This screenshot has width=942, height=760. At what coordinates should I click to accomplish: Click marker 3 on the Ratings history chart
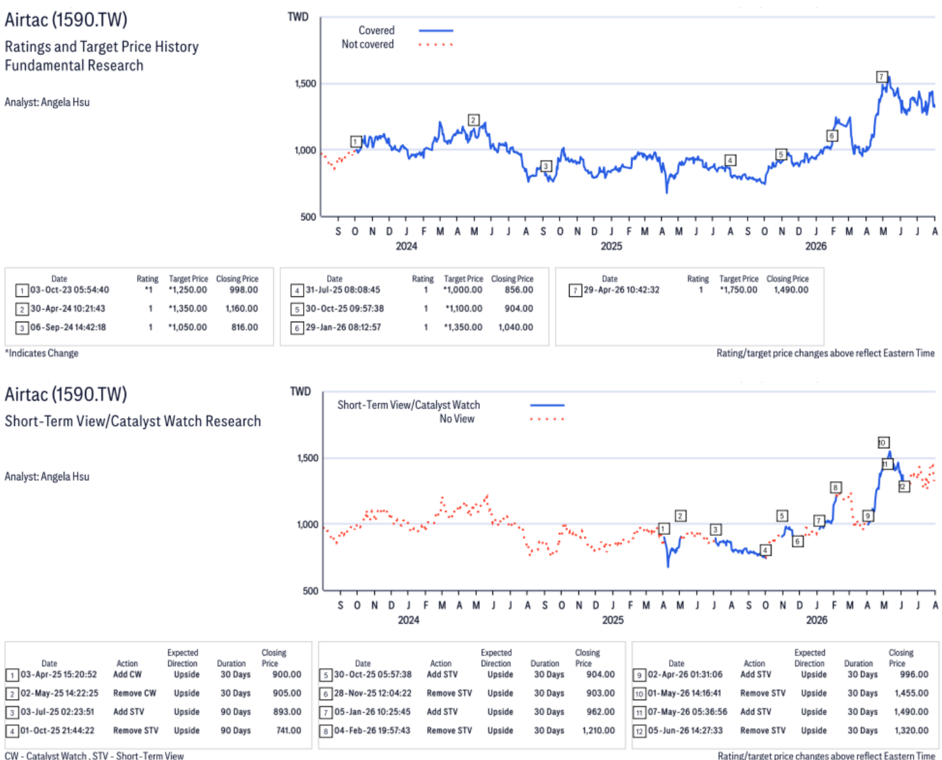click(x=545, y=166)
